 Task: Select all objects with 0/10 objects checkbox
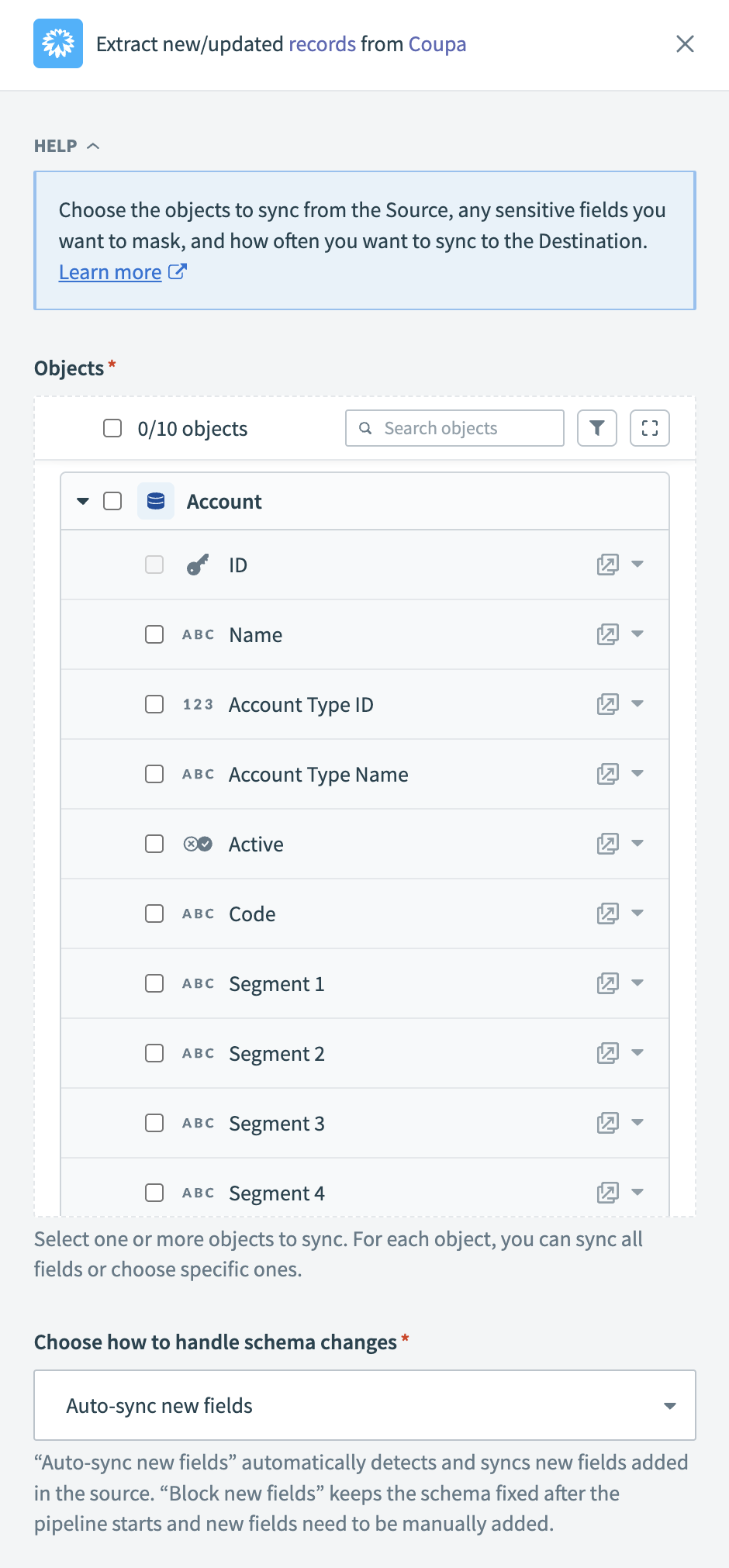112,428
